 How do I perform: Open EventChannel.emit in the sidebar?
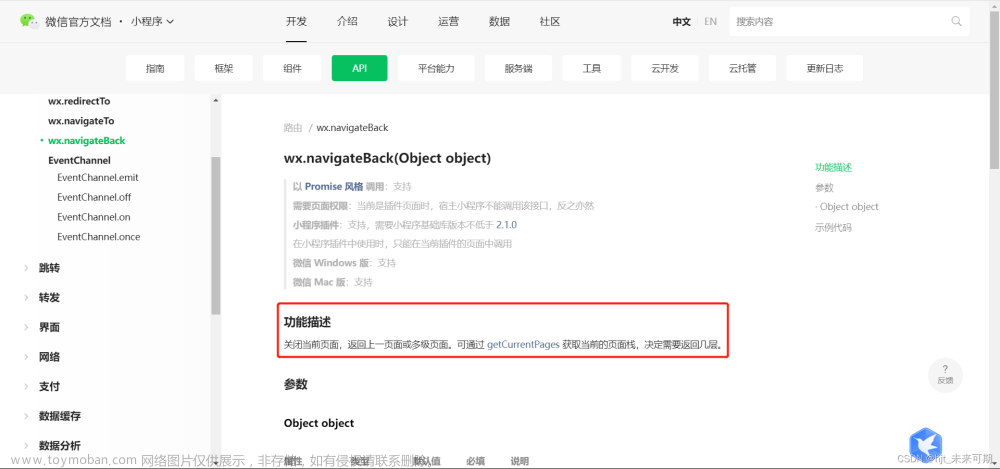98,177
